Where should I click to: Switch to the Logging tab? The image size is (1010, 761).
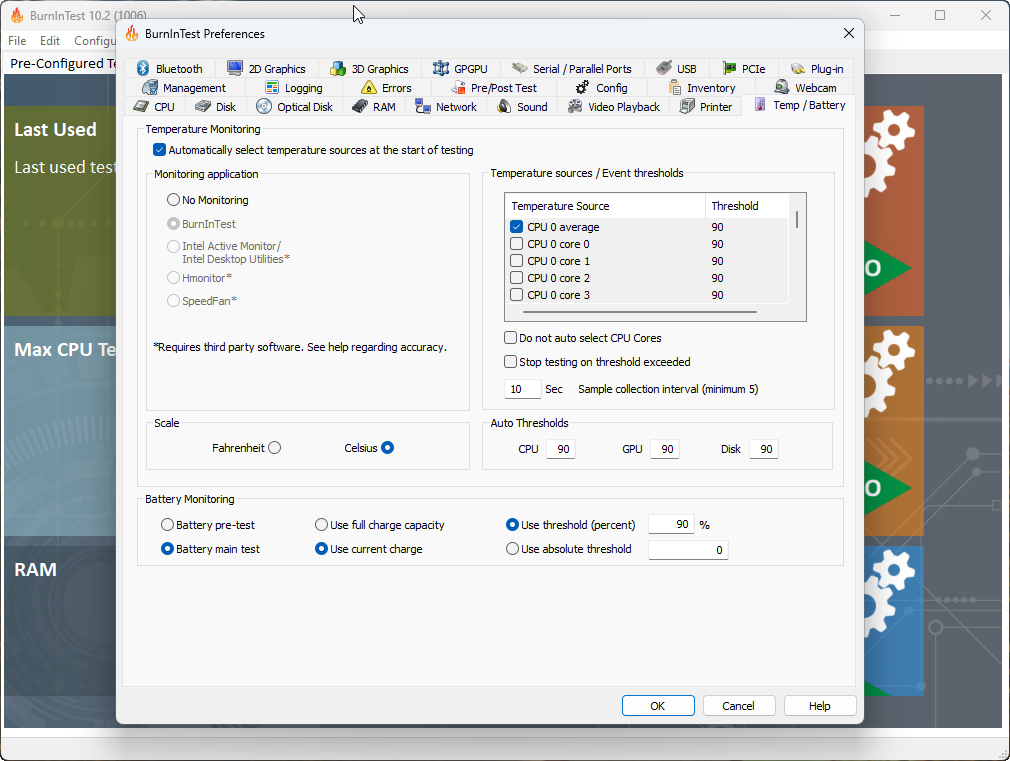[x=293, y=88]
